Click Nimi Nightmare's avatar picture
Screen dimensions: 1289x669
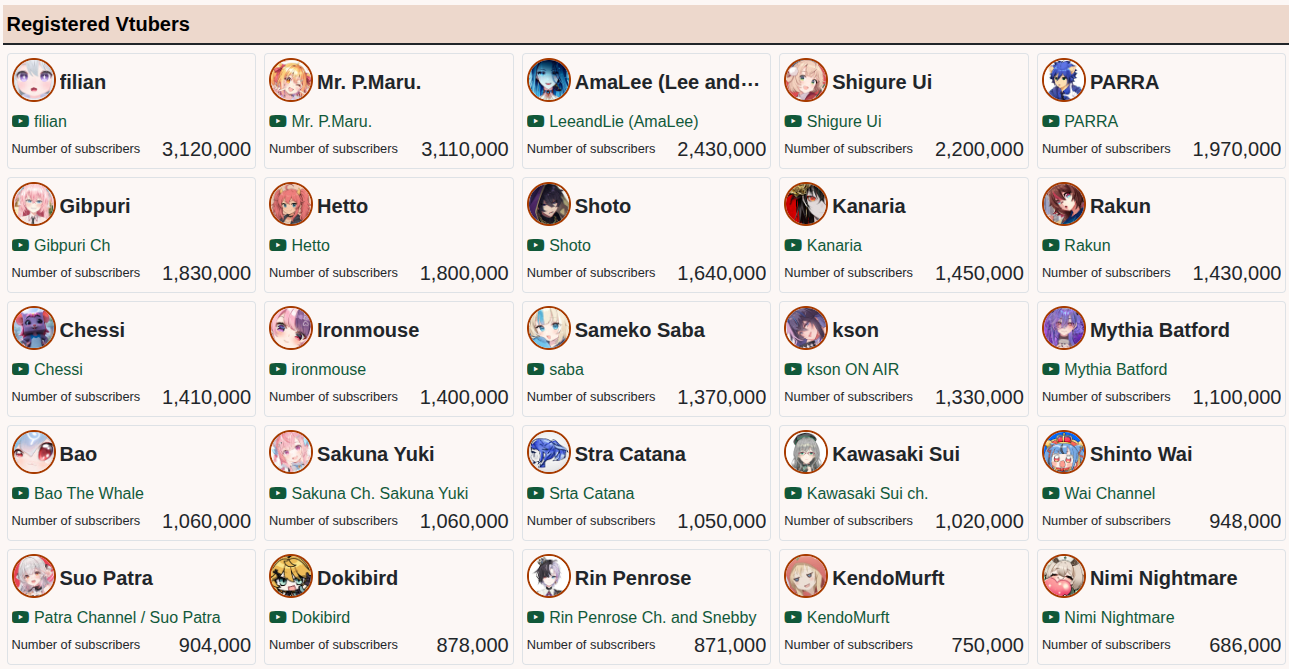coord(1064,577)
